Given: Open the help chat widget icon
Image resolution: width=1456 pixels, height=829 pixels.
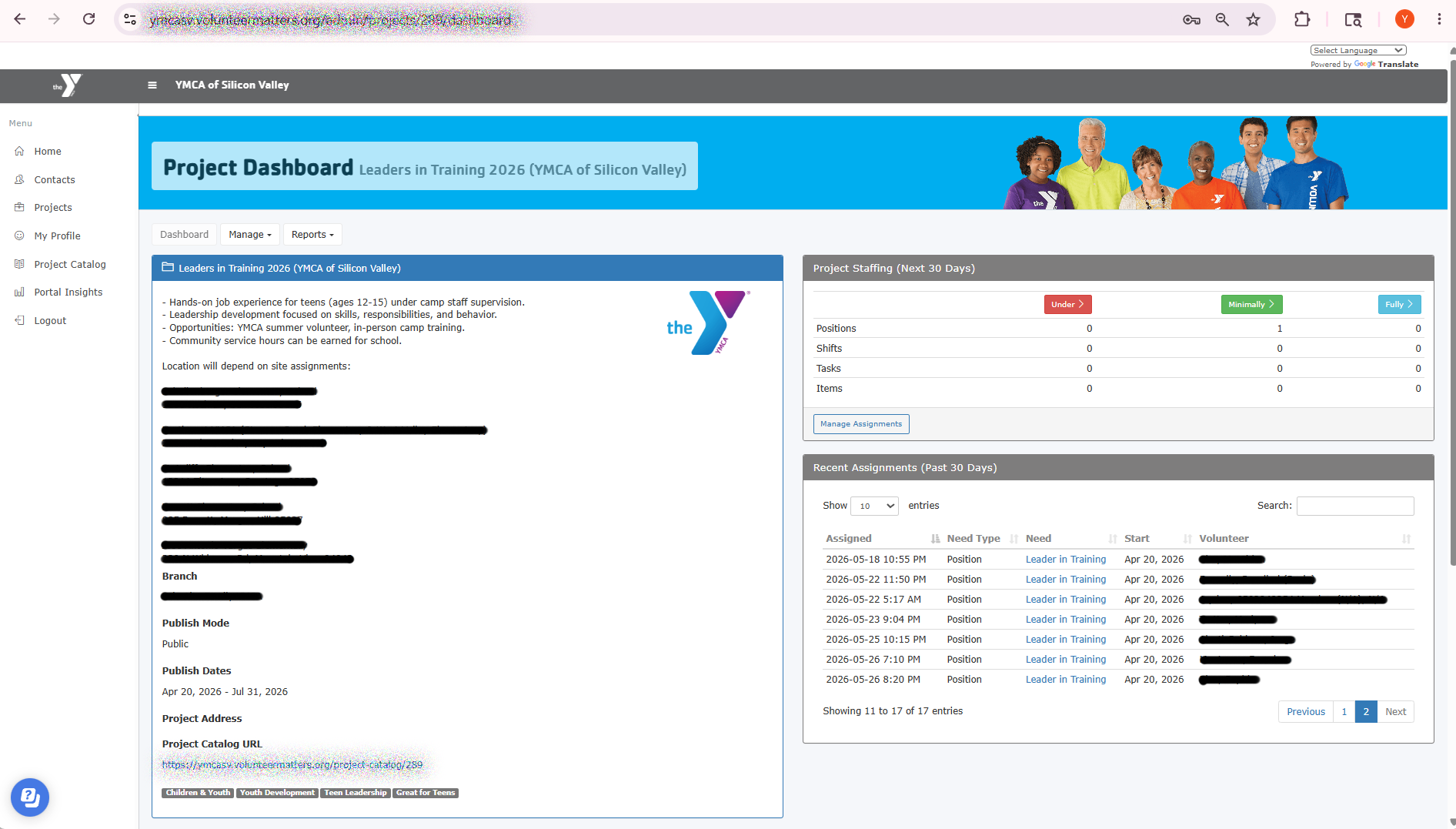Looking at the screenshot, I should (30, 797).
